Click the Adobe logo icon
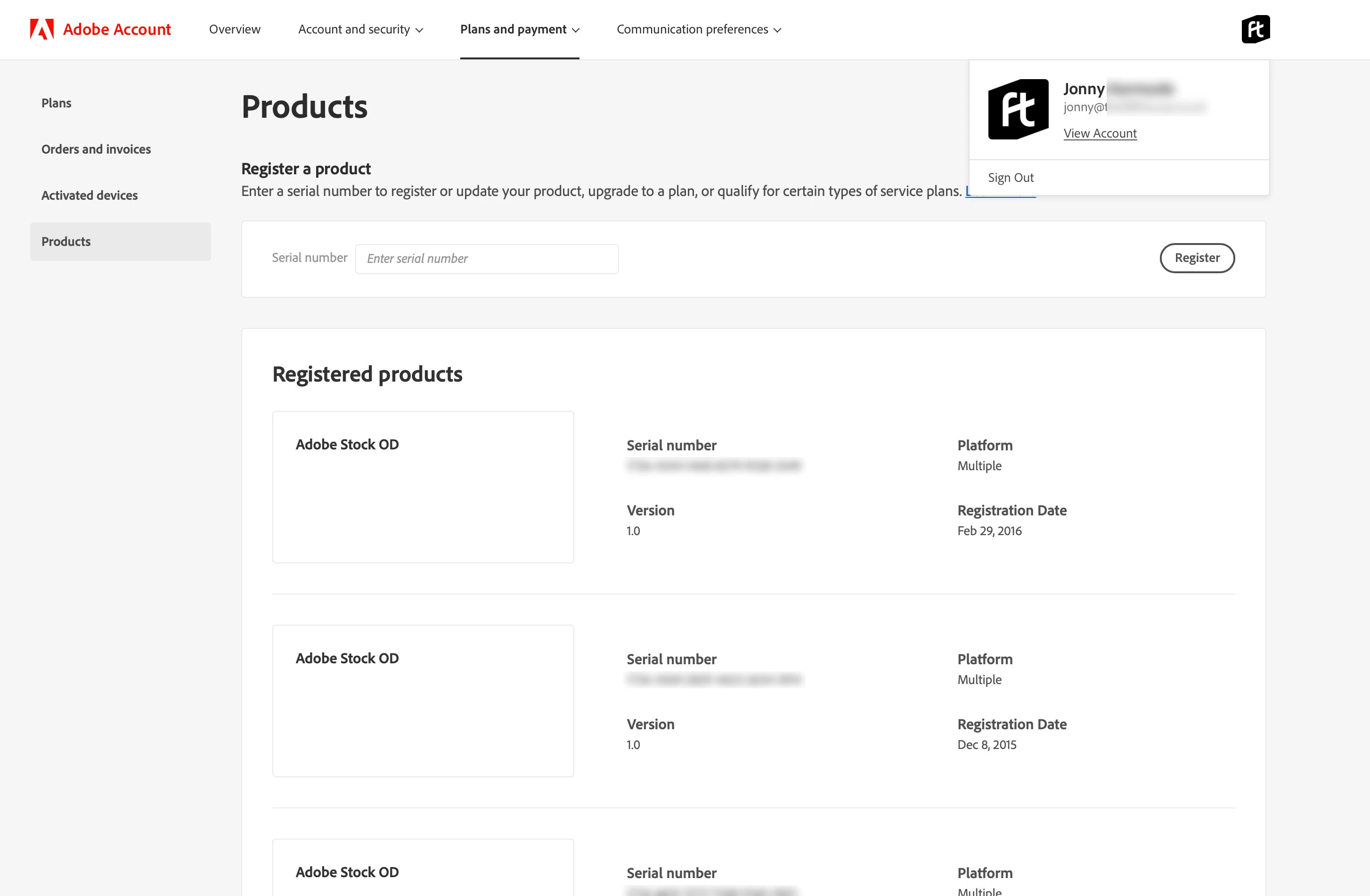The height and width of the screenshot is (896, 1370). [x=41, y=29]
